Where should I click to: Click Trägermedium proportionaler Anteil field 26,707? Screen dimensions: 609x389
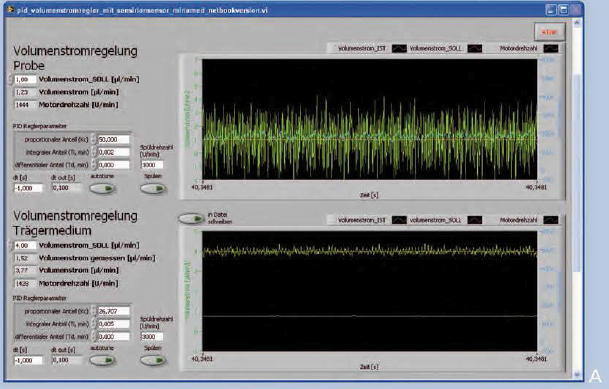pyautogui.click(x=113, y=311)
